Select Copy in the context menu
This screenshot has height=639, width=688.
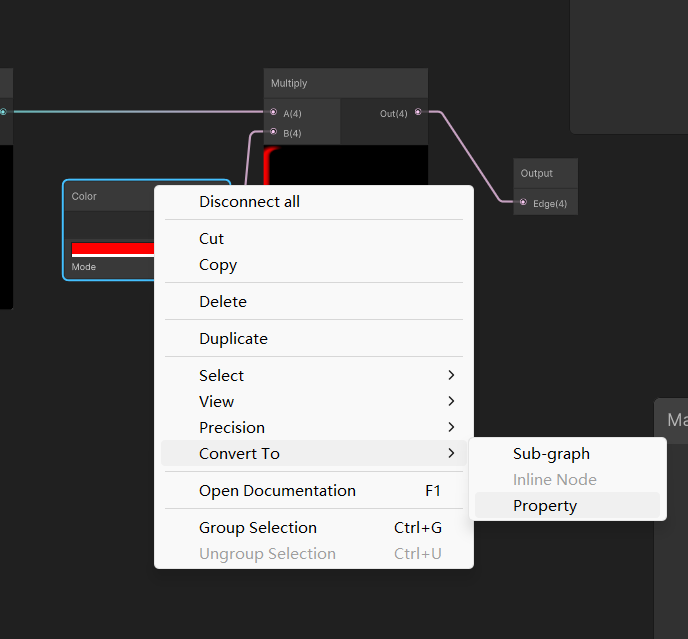pyautogui.click(x=218, y=265)
